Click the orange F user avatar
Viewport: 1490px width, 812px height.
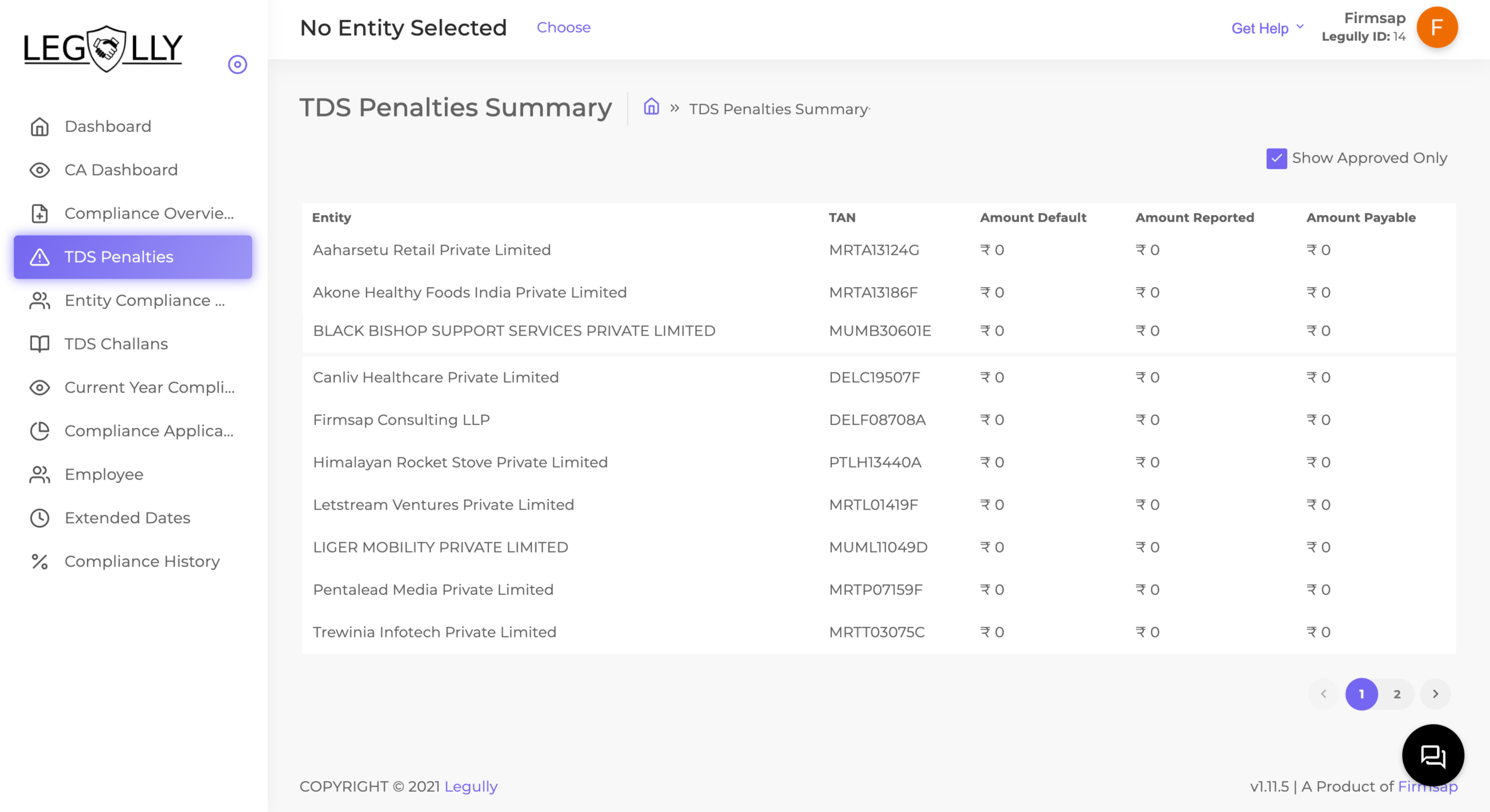(x=1437, y=28)
